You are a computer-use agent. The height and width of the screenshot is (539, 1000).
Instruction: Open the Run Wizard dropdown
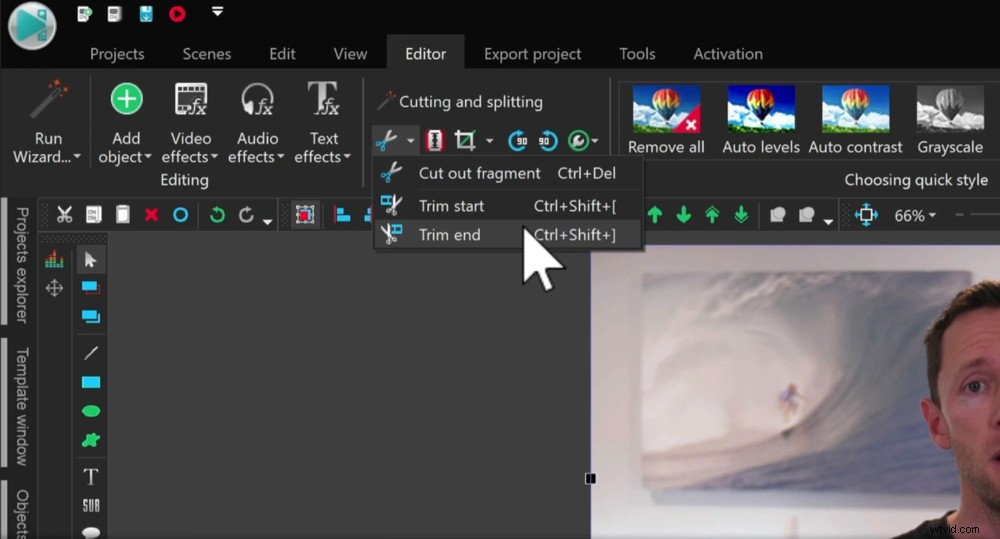click(48, 122)
